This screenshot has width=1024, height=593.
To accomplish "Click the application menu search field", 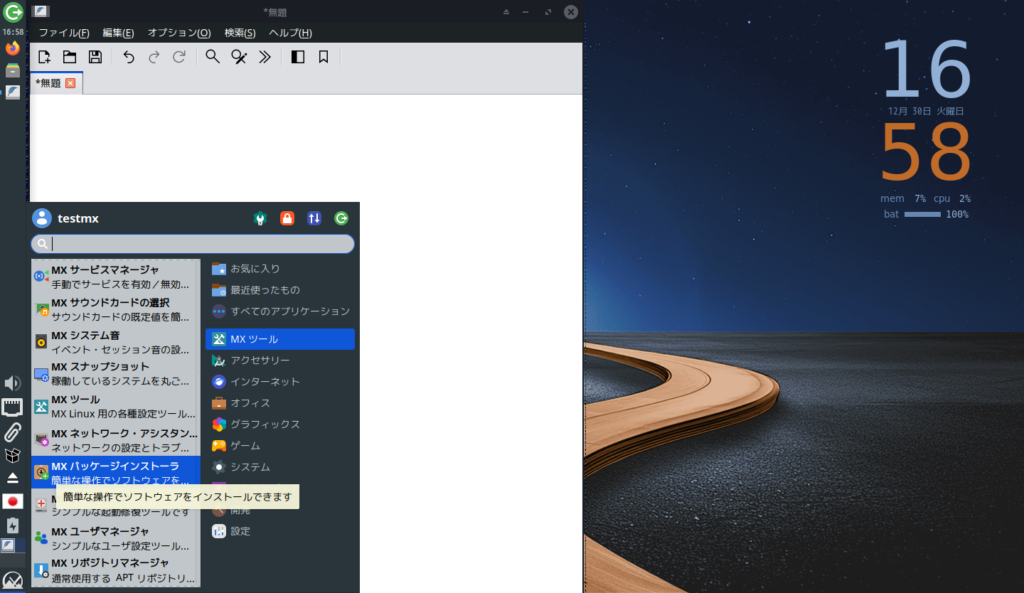I will 200,244.
